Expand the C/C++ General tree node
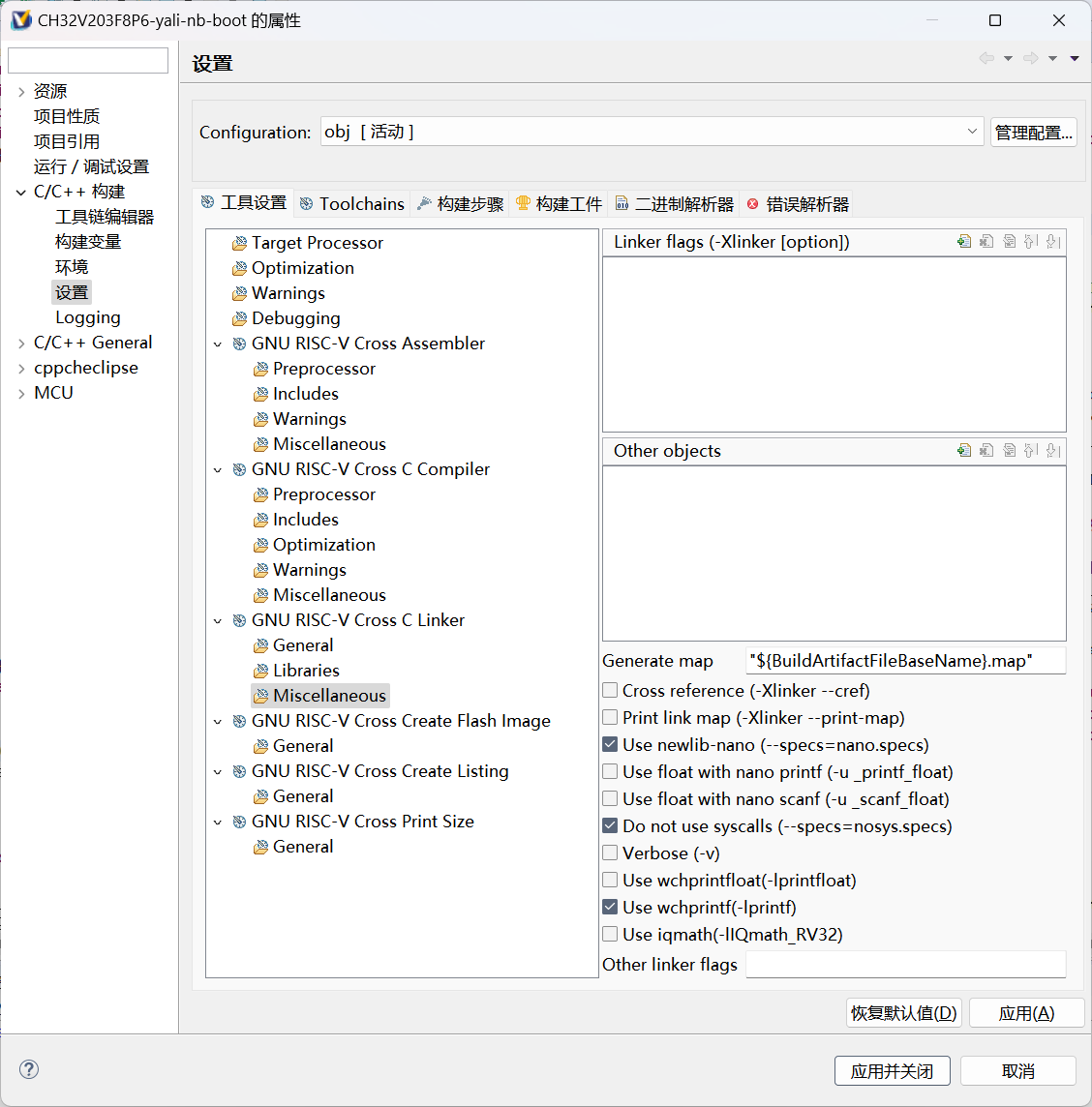The width and height of the screenshot is (1092, 1107). pos(21,343)
